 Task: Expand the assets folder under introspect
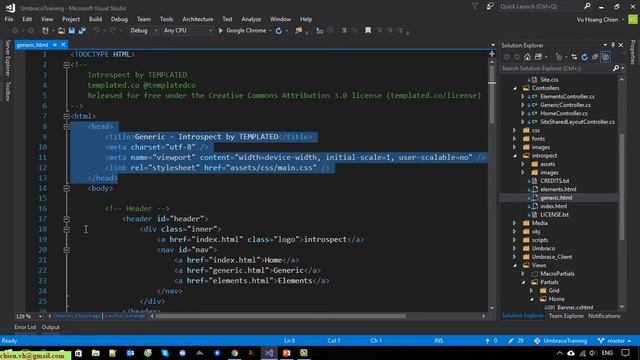coord(523,164)
